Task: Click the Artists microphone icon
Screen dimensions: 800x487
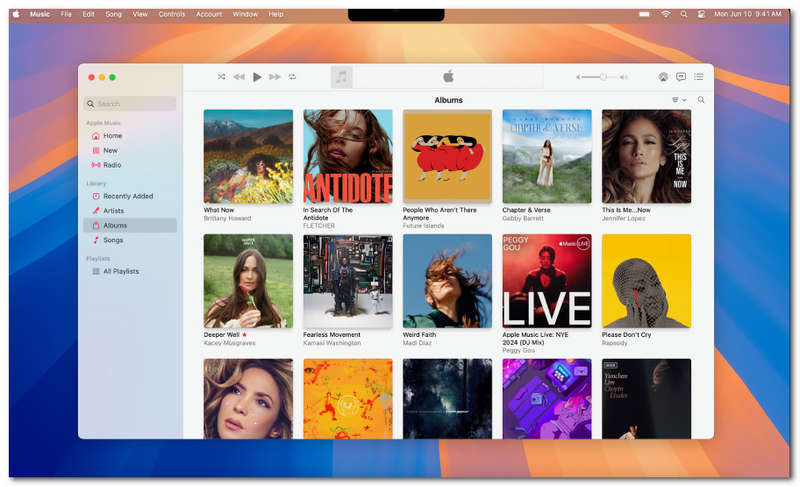Action: 95,211
